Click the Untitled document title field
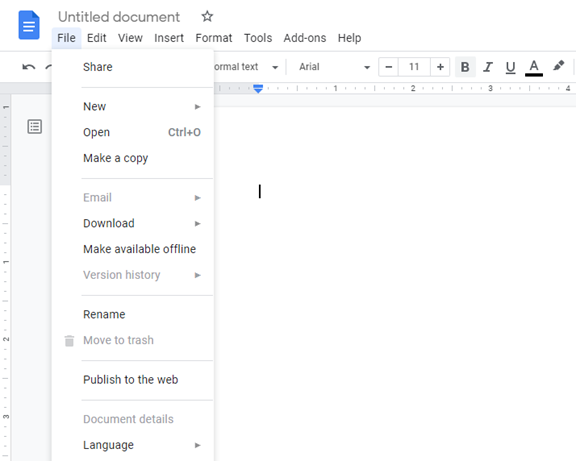Image resolution: width=576 pixels, height=461 pixels. (119, 17)
